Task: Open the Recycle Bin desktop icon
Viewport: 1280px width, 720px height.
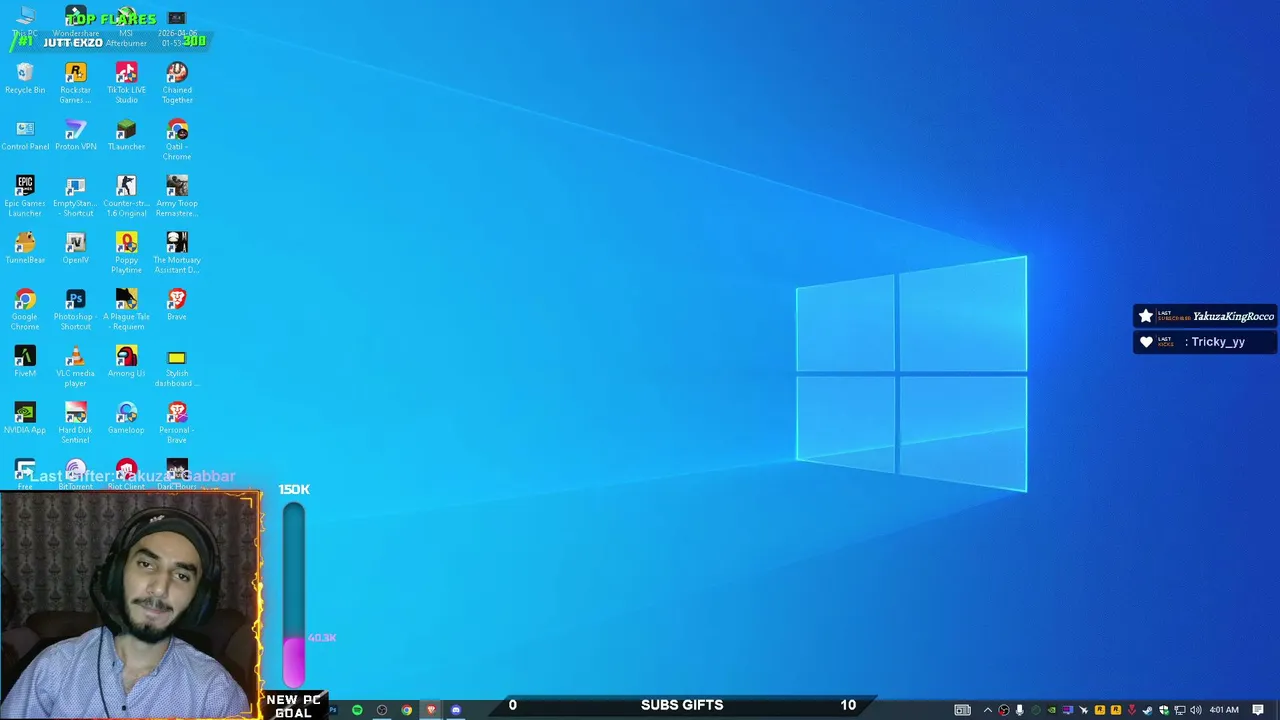Action: coord(25,79)
